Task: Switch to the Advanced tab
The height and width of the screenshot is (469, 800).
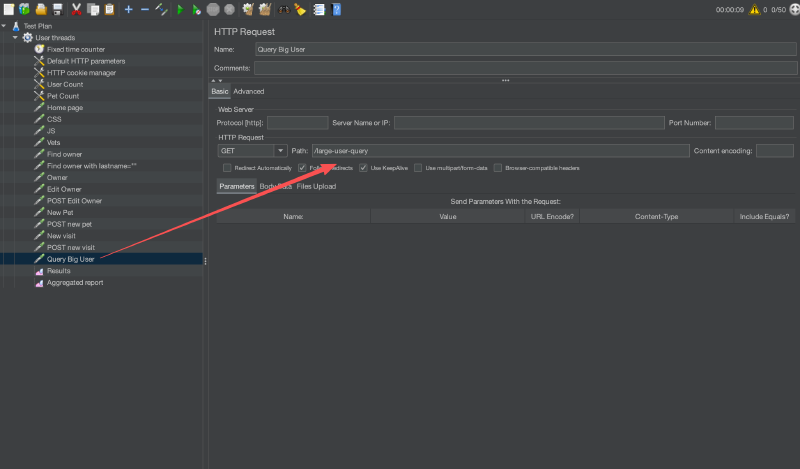Action: click(249, 92)
